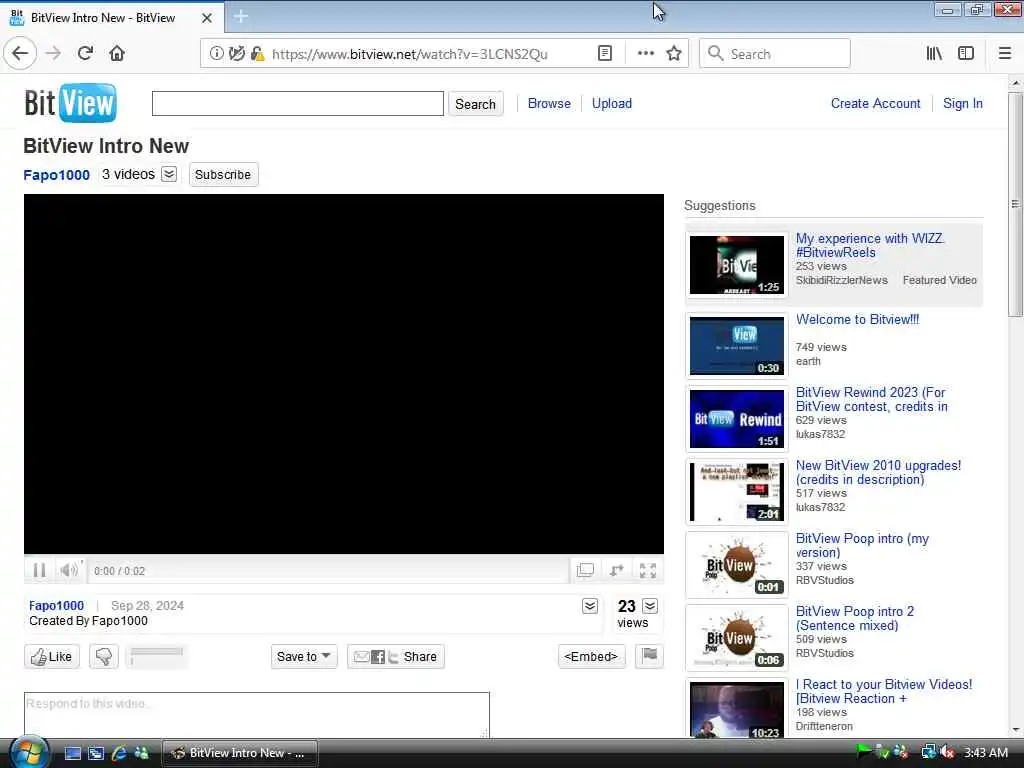Enter fullscreen with the fullscreen icon

[648, 571]
